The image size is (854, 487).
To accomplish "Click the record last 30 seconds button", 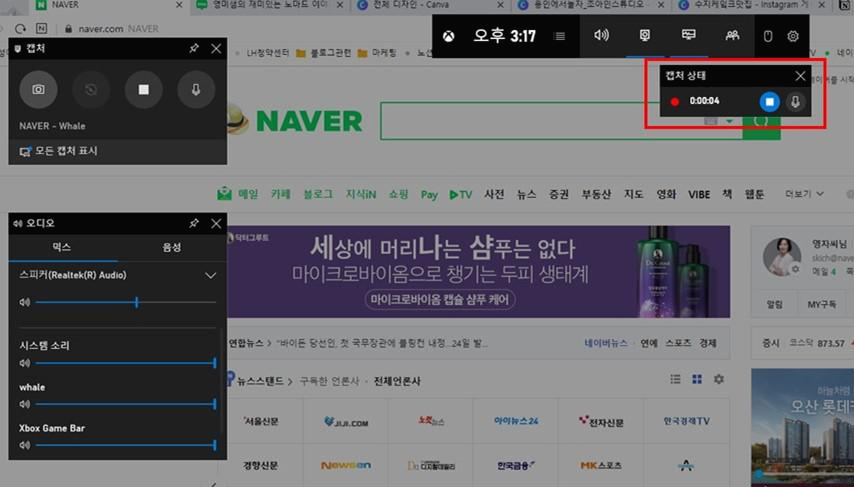I will [x=91, y=89].
